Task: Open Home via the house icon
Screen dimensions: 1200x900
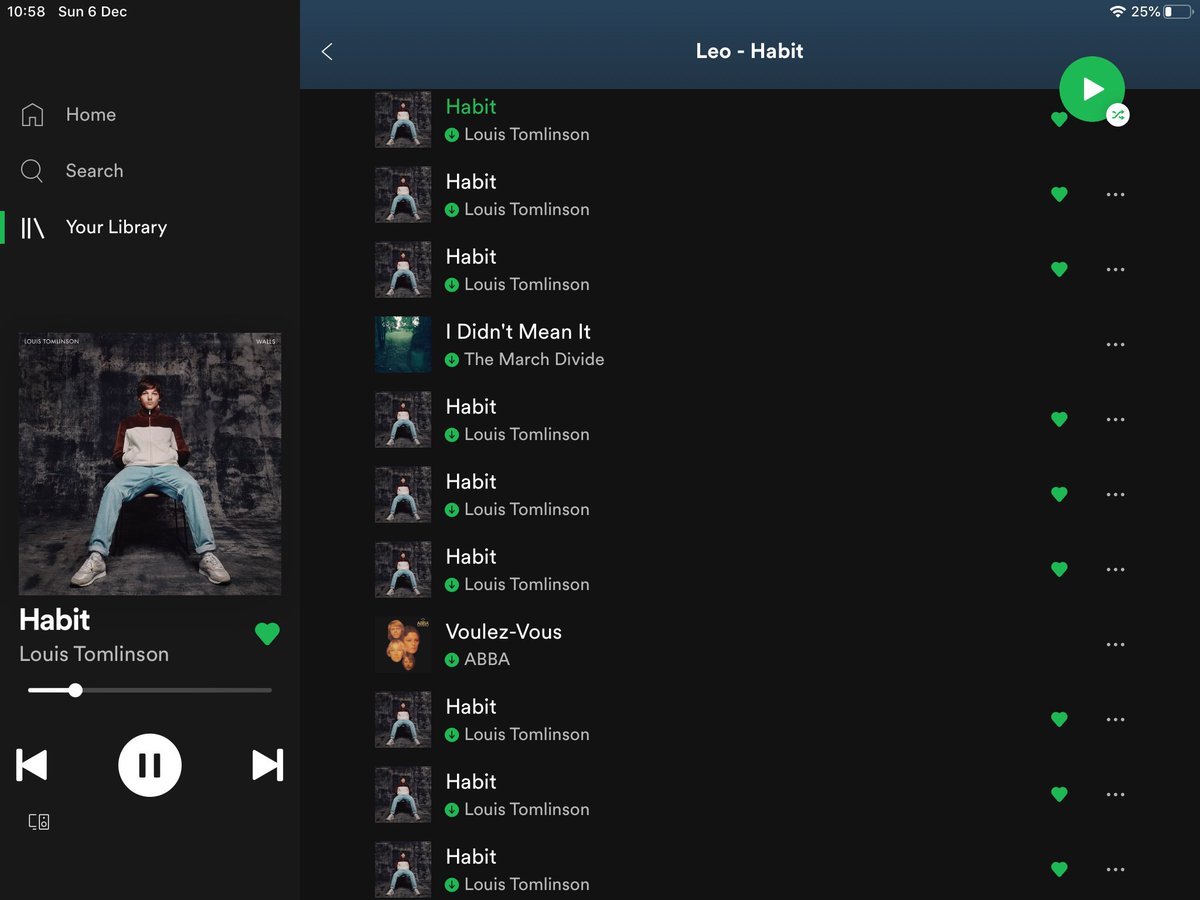Action: (32, 115)
